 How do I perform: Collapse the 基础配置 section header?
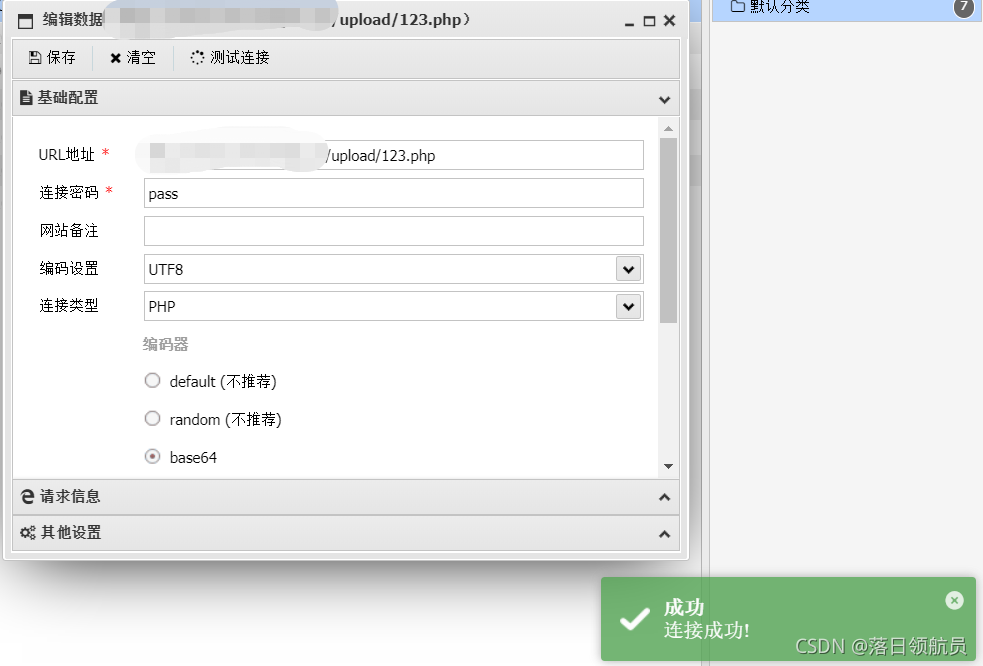pyautogui.click(x=346, y=98)
